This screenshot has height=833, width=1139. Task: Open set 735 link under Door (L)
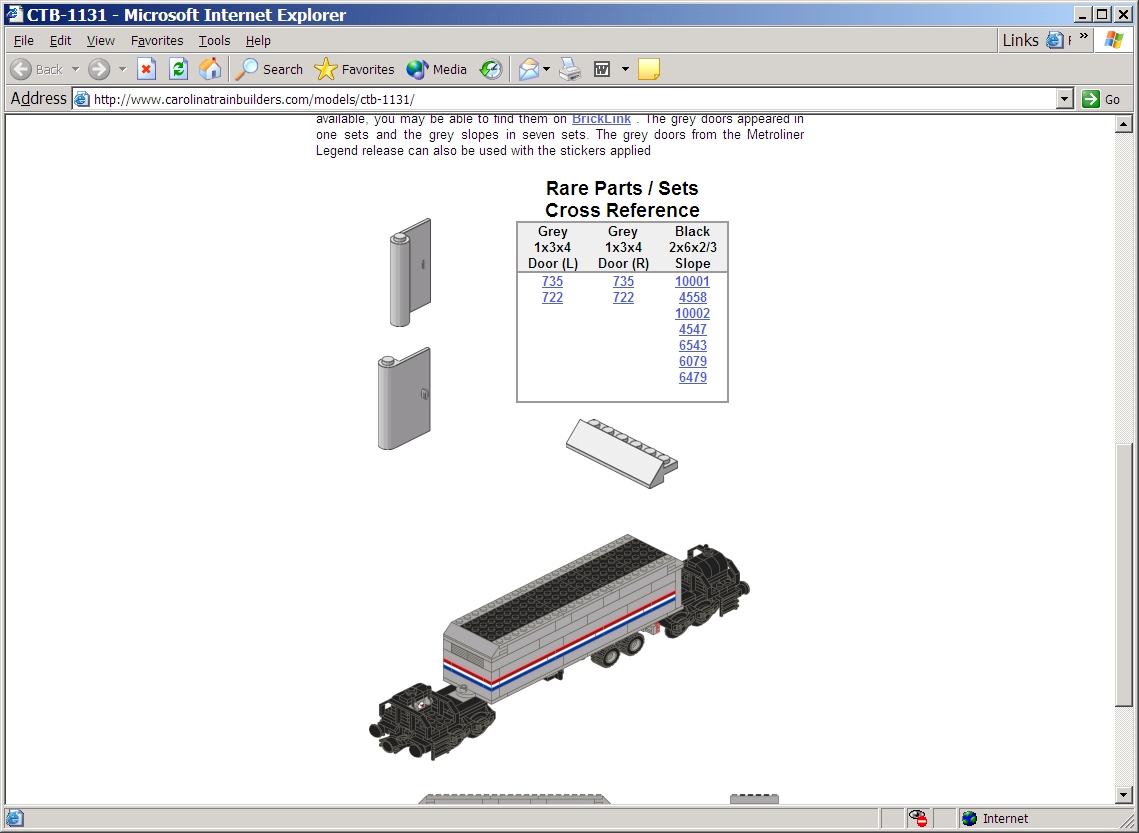[x=552, y=281]
